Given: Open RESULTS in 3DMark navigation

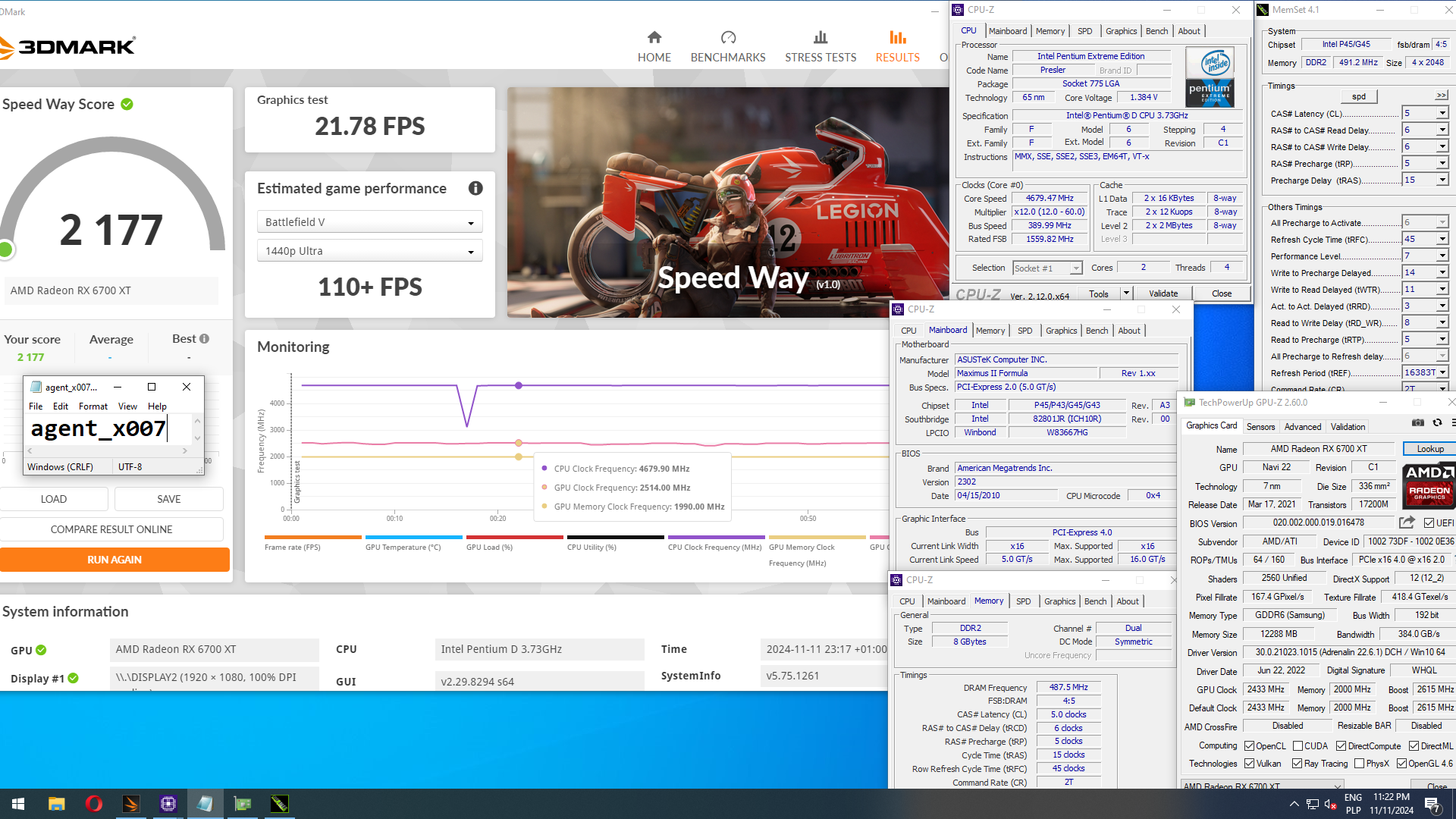Looking at the screenshot, I should pyautogui.click(x=897, y=47).
